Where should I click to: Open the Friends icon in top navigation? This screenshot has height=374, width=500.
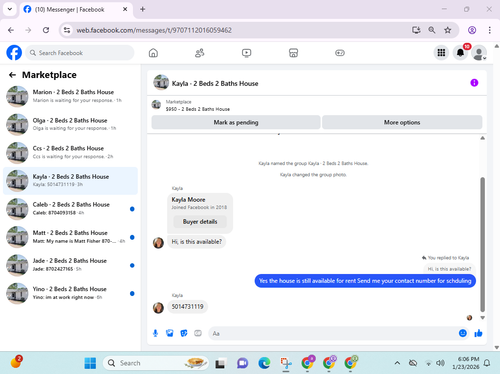point(200,53)
